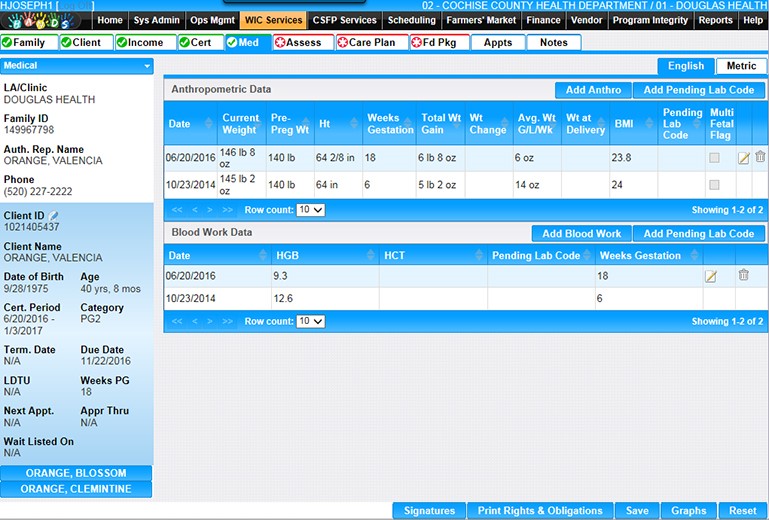Select family member ORANGE, BLOSSOM

tap(76, 473)
